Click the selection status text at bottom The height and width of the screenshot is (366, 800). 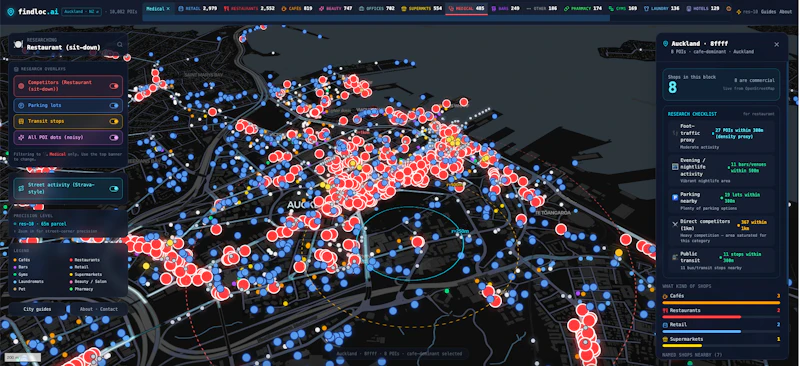[399, 354]
